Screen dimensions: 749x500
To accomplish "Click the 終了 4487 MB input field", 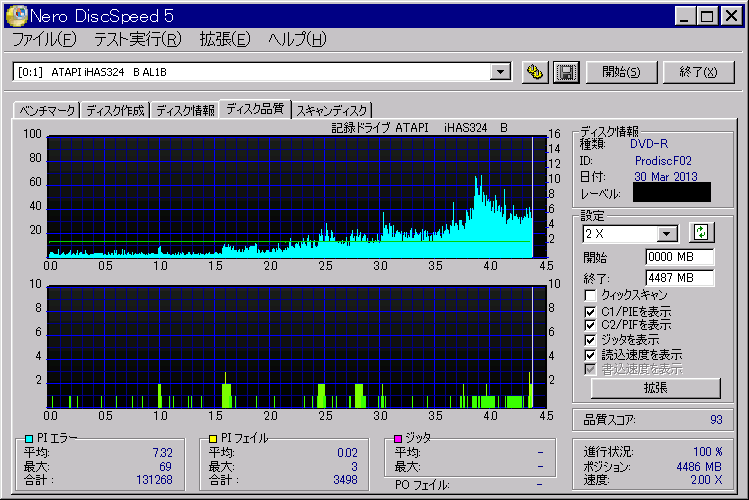I will [x=680, y=278].
